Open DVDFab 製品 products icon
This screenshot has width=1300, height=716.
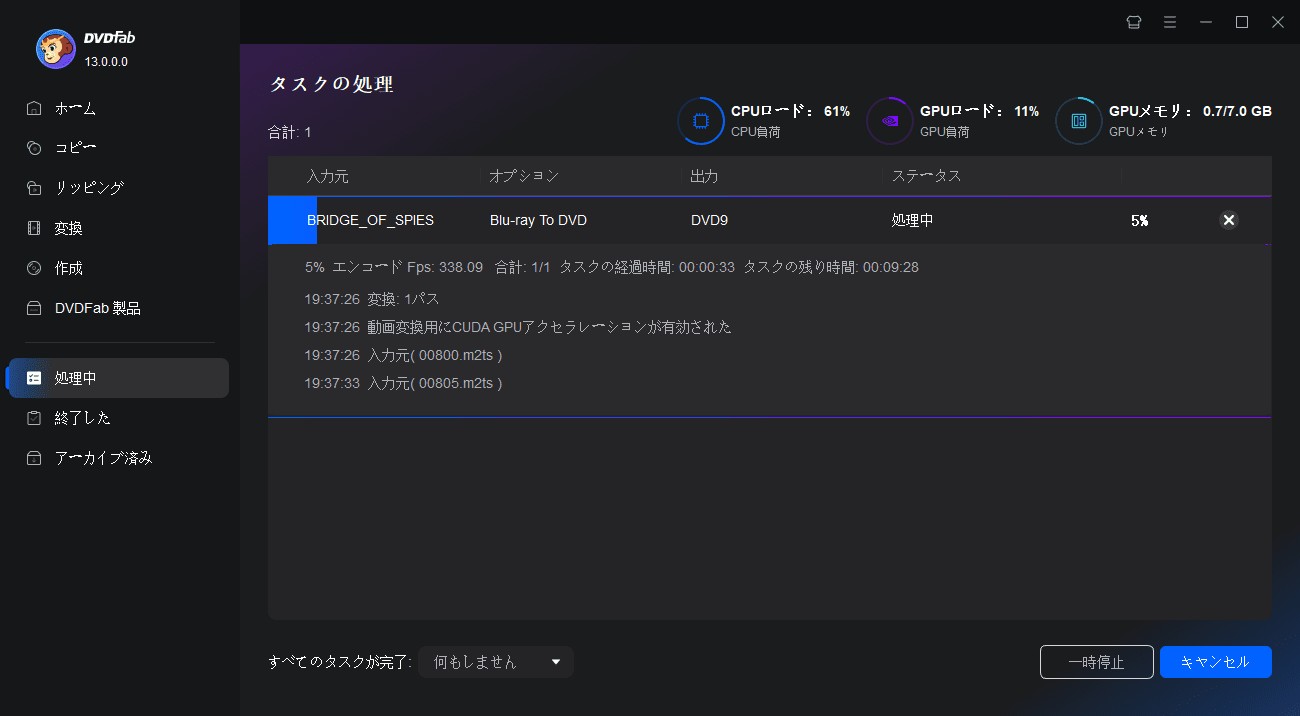34,308
